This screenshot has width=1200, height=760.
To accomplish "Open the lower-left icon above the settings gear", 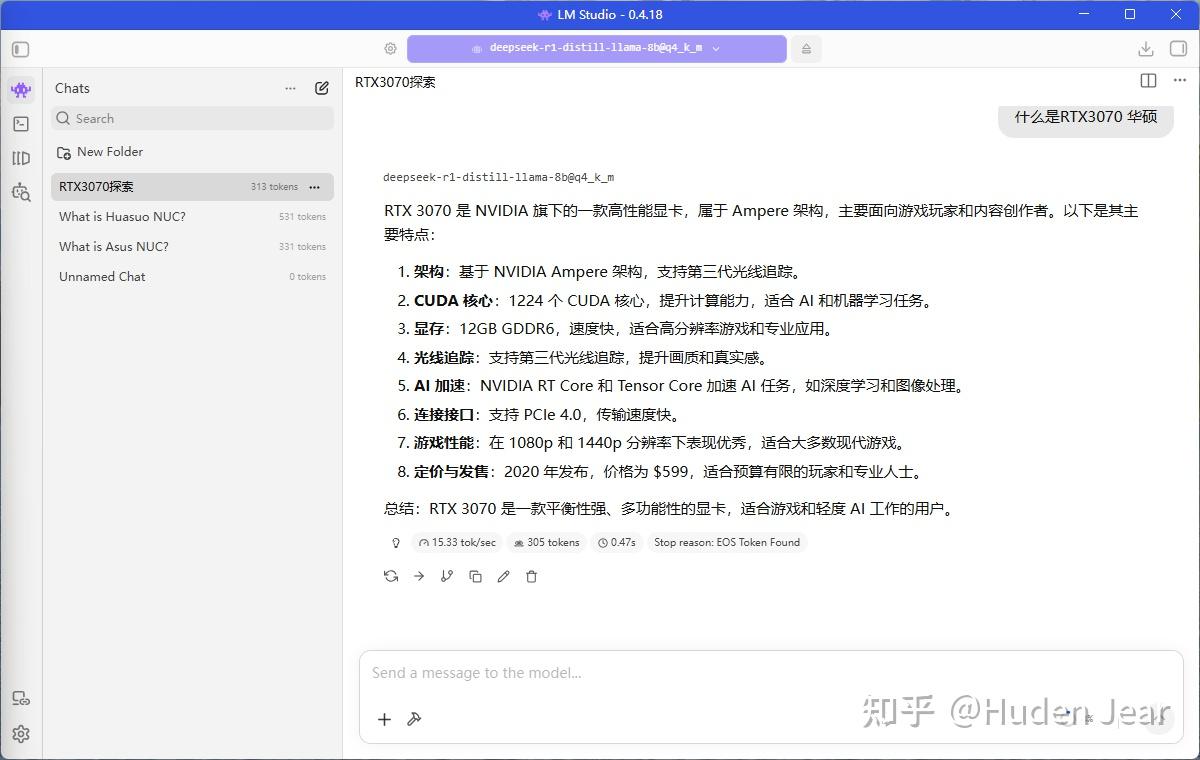I will click(21, 699).
